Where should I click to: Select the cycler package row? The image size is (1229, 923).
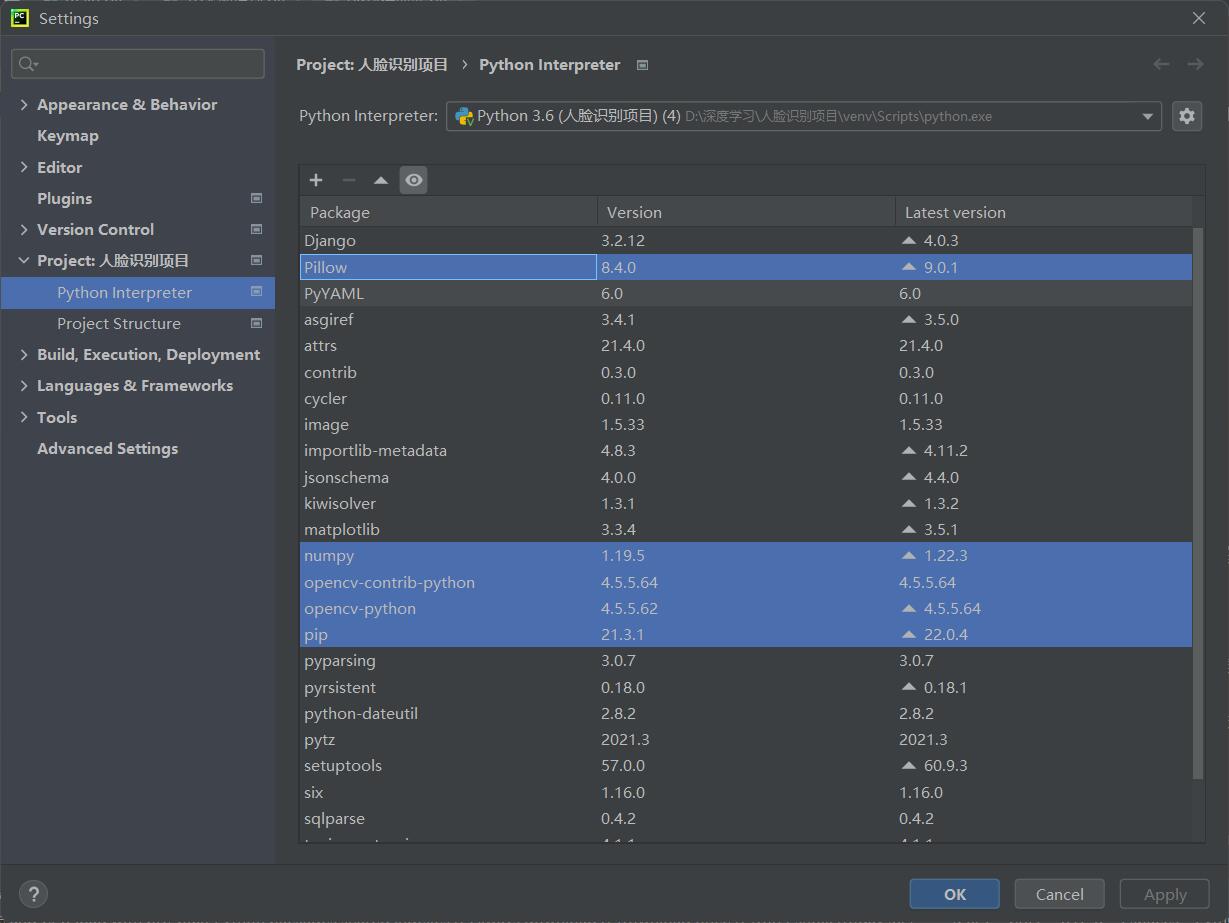coord(746,398)
